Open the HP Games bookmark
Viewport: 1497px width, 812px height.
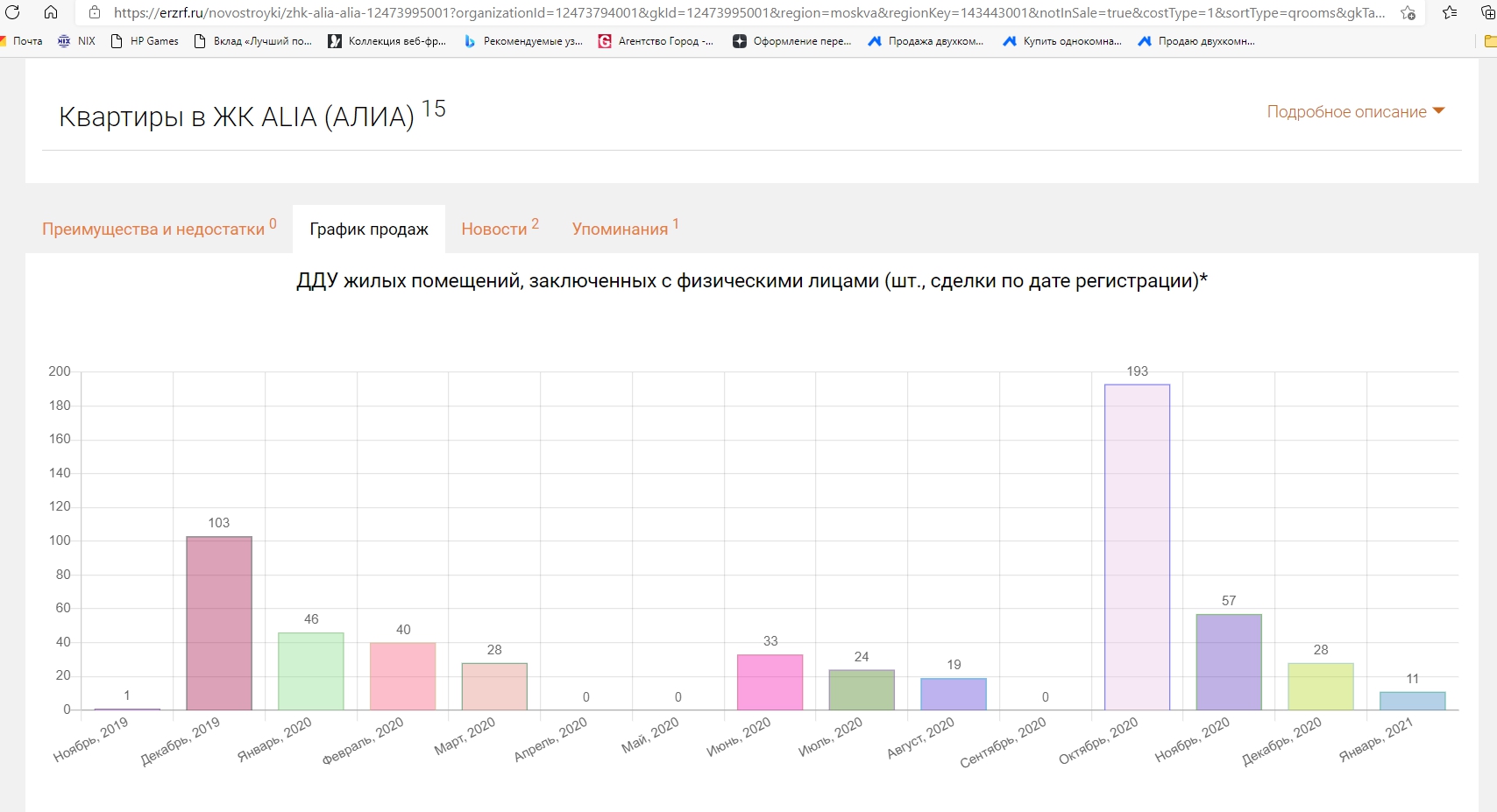tap(145, 41)
